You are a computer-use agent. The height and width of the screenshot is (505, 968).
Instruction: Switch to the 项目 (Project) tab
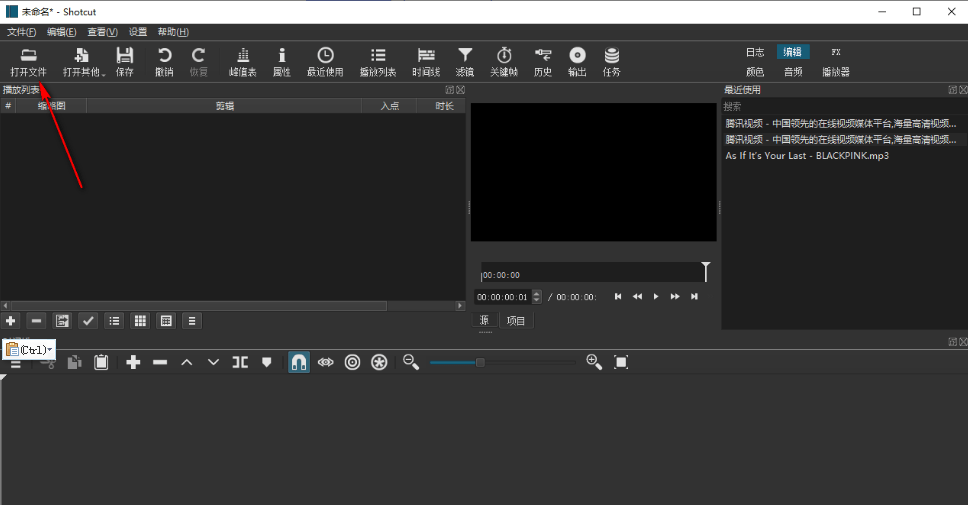click(516, 321)
